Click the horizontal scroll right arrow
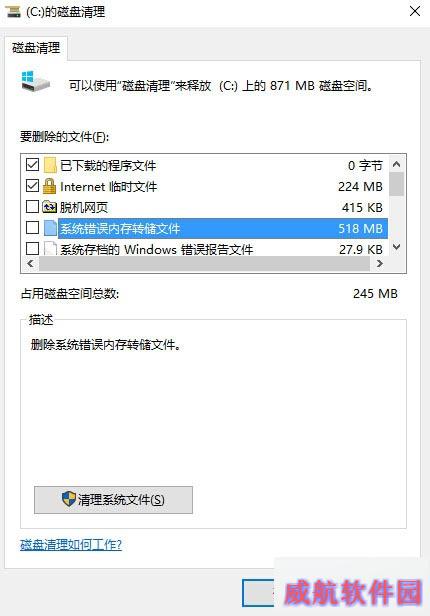 (x=379, y=264)
